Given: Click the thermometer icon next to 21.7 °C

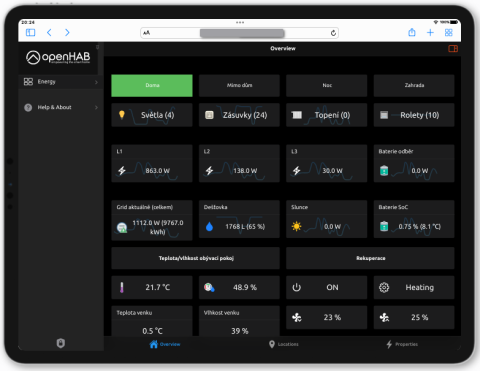Looking at the screenshot, I should click(122, 287).
